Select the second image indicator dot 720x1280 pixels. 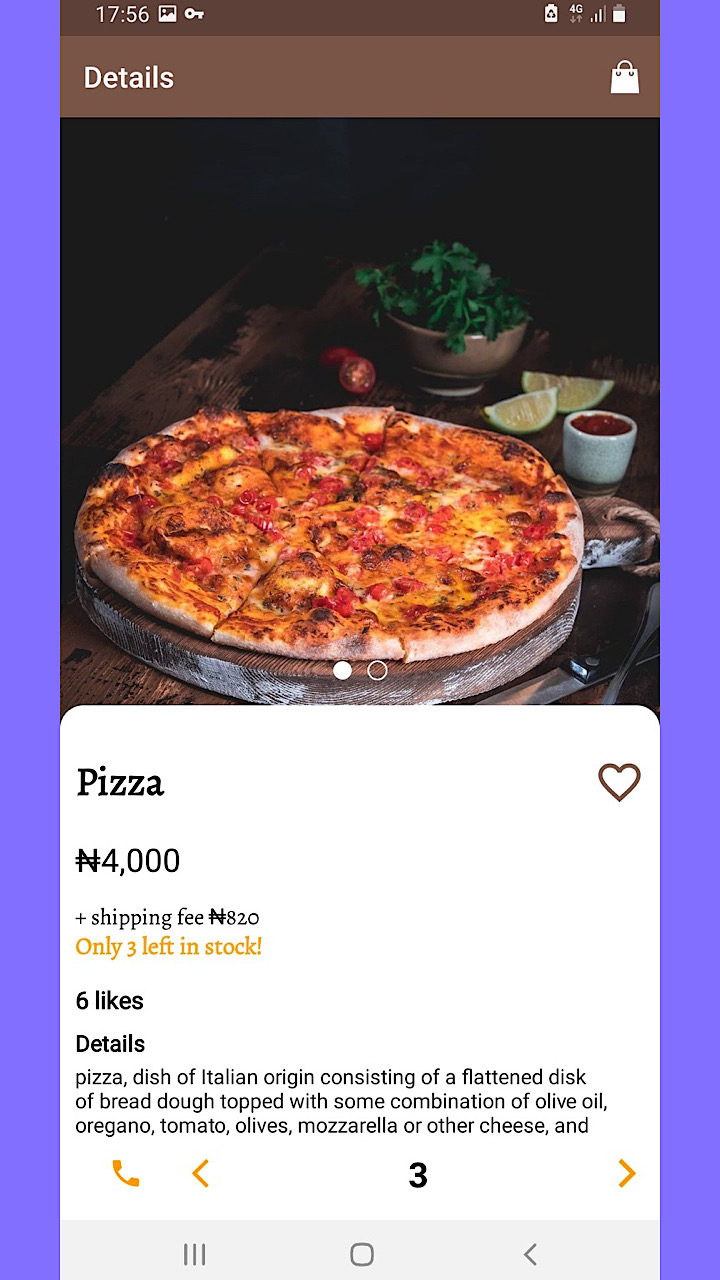(x=377, y=670)
